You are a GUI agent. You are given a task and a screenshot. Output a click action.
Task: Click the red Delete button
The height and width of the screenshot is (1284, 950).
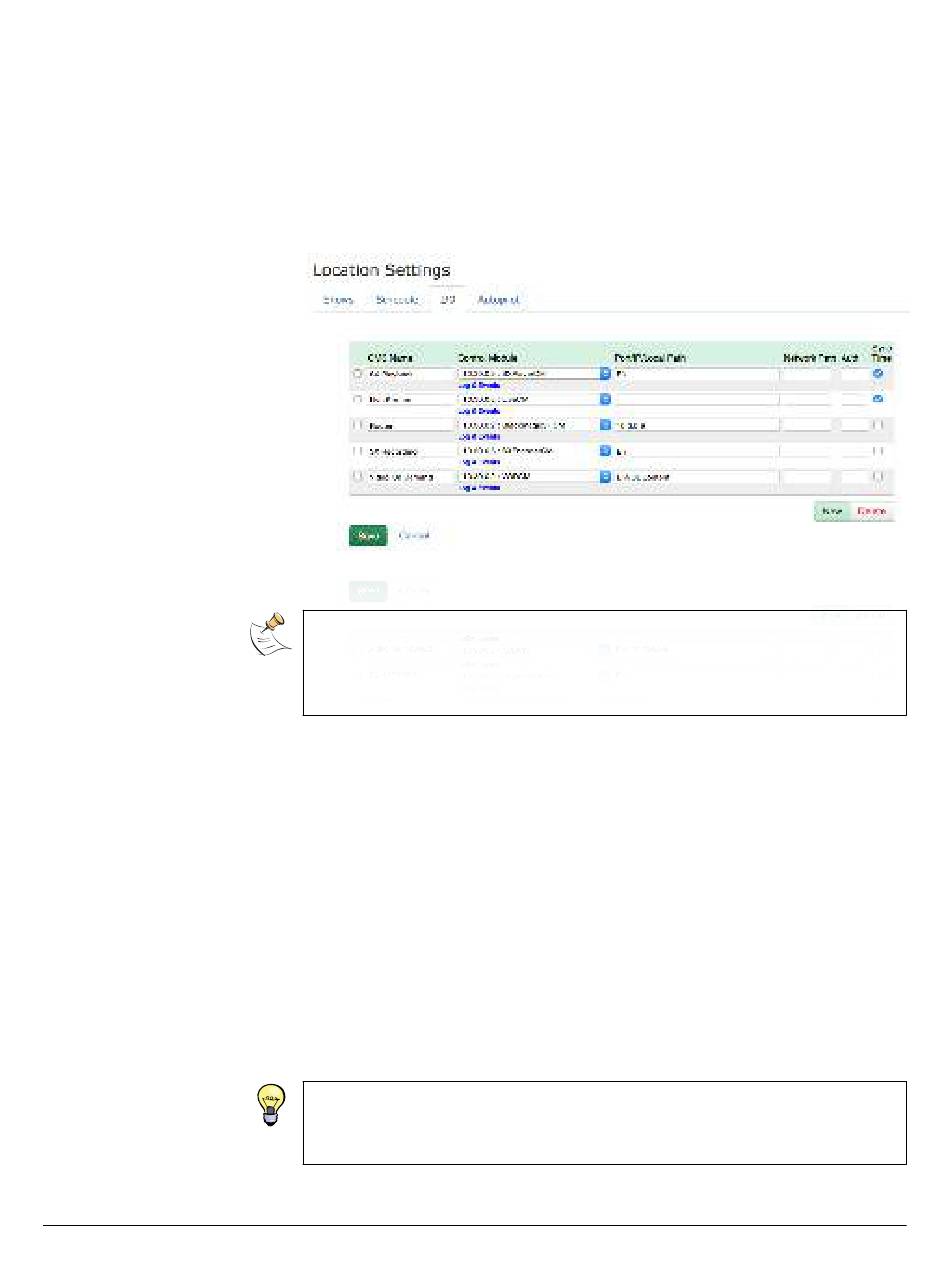[x=872, y=511]
